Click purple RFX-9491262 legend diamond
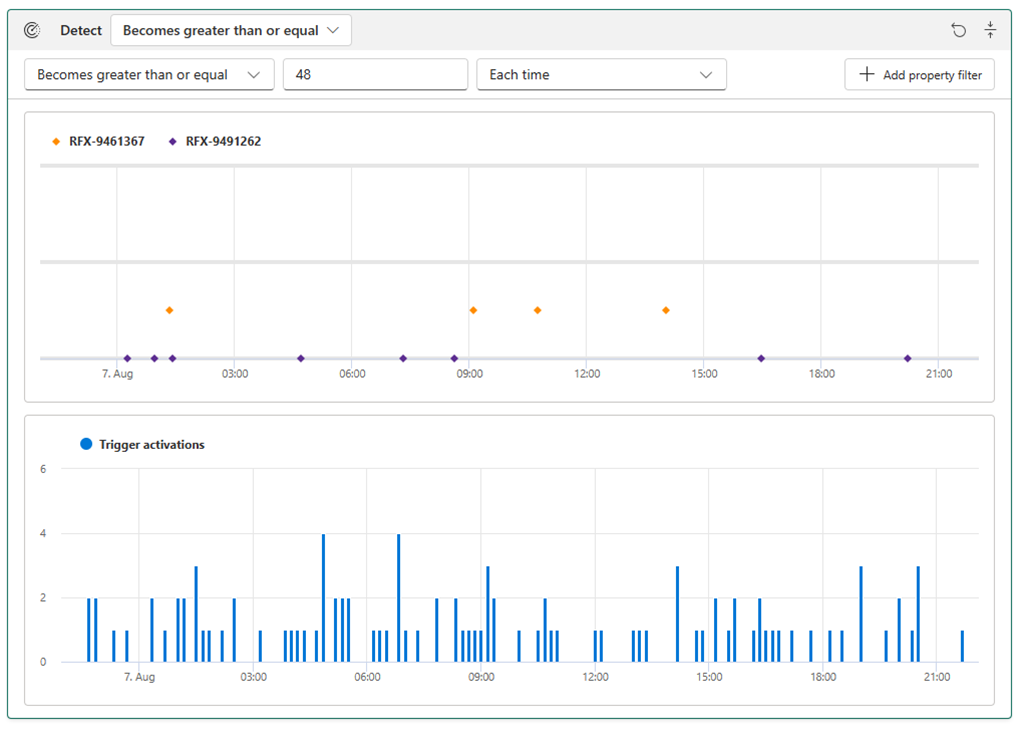The image size is (1026, 738). (x=173, y=141)
